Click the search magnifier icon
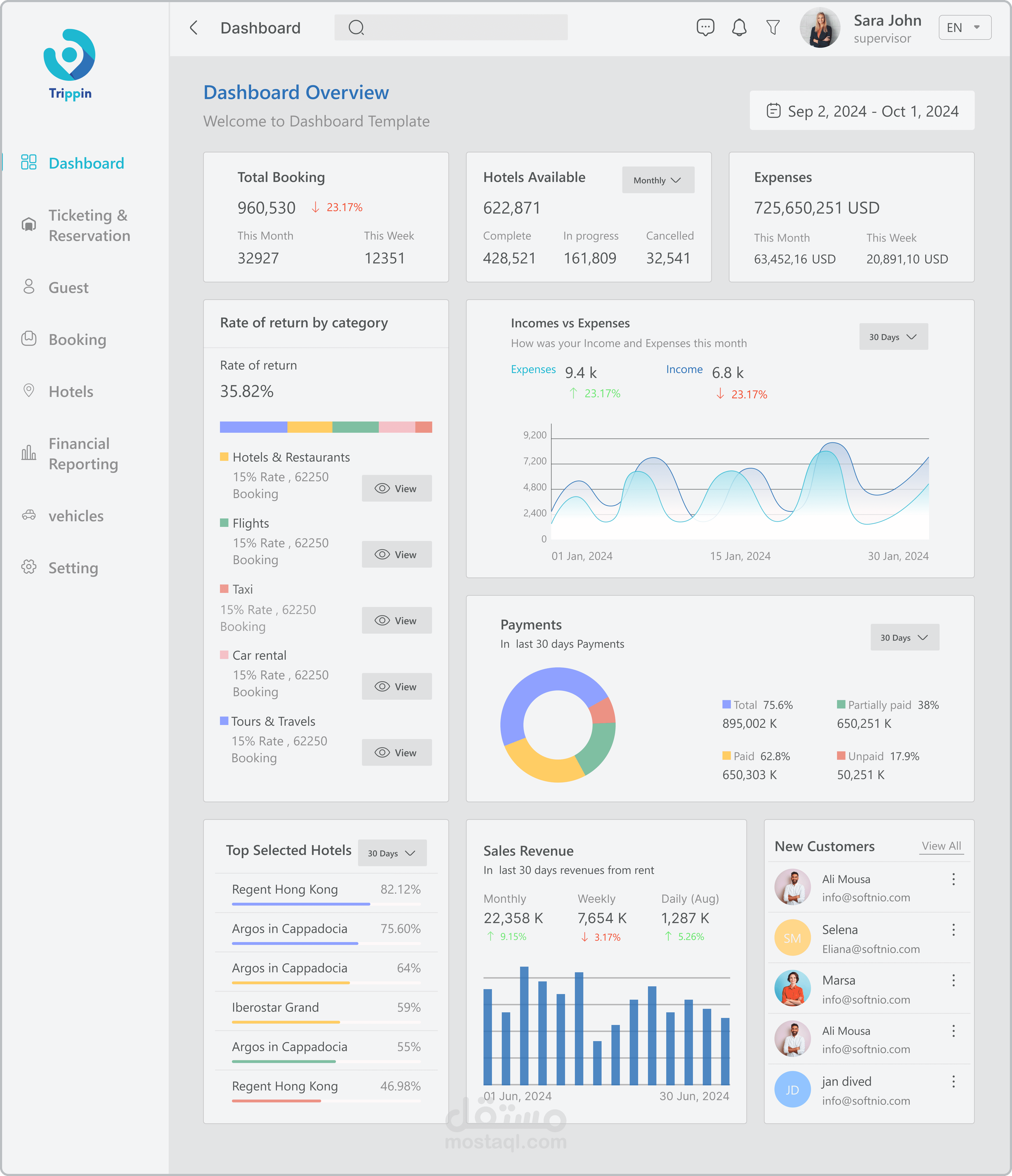The height and width of the screenshot is (1176, 1012). point(356,27)
